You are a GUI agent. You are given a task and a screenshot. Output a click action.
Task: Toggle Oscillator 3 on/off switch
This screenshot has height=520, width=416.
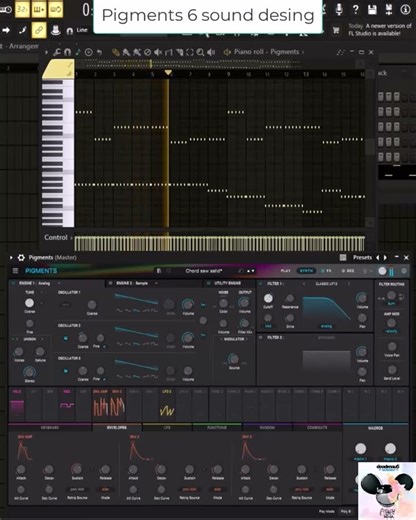(x=66, y=371)
